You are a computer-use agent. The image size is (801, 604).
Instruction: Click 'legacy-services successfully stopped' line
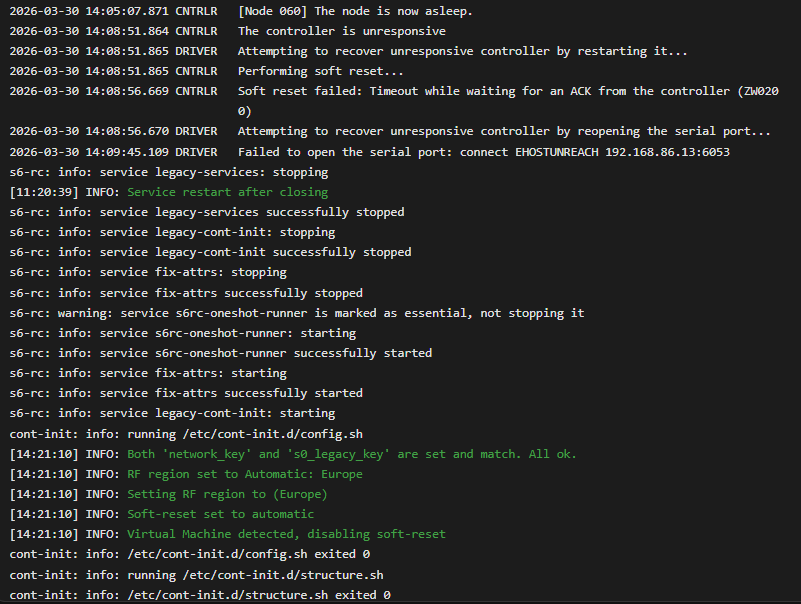[x=207, y=212]
